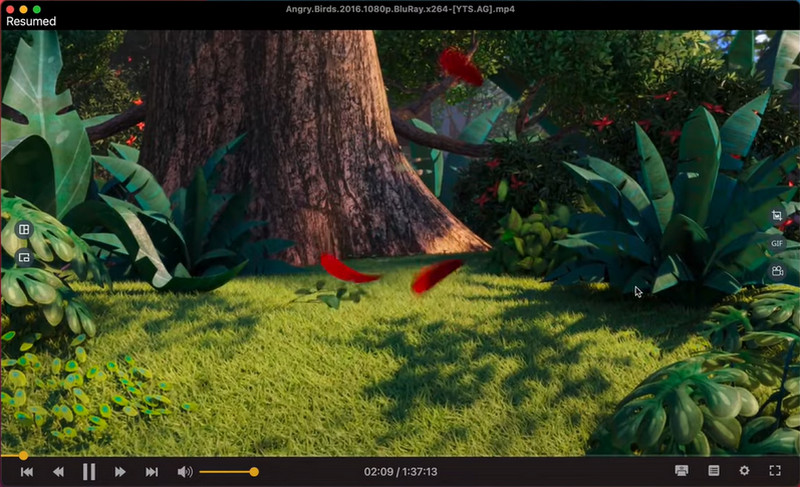Minimize the player window
The width and height of the screenshot is (800, 487).
pos(23,9)
